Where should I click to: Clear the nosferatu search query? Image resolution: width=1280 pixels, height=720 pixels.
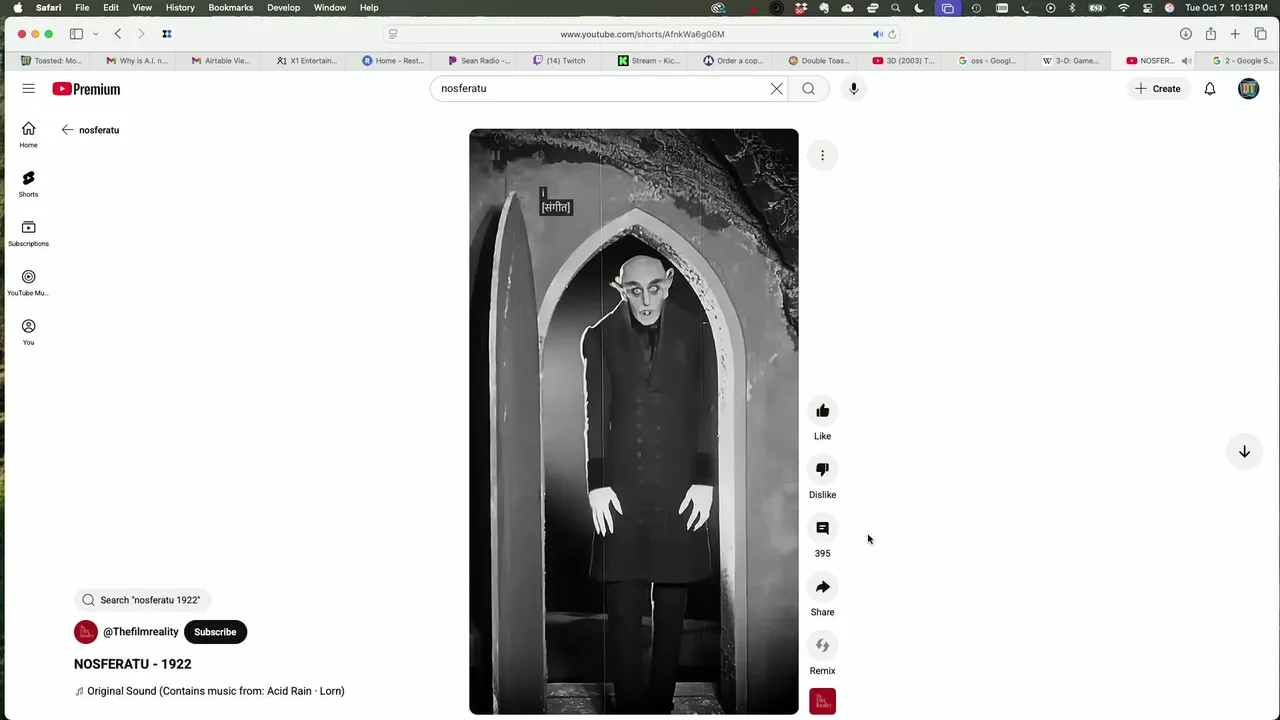[x=776, y=89]
